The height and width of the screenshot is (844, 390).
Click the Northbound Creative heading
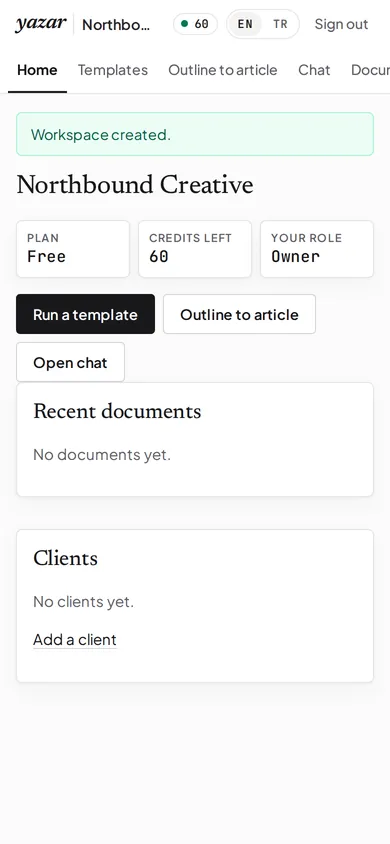pos(135,185)
